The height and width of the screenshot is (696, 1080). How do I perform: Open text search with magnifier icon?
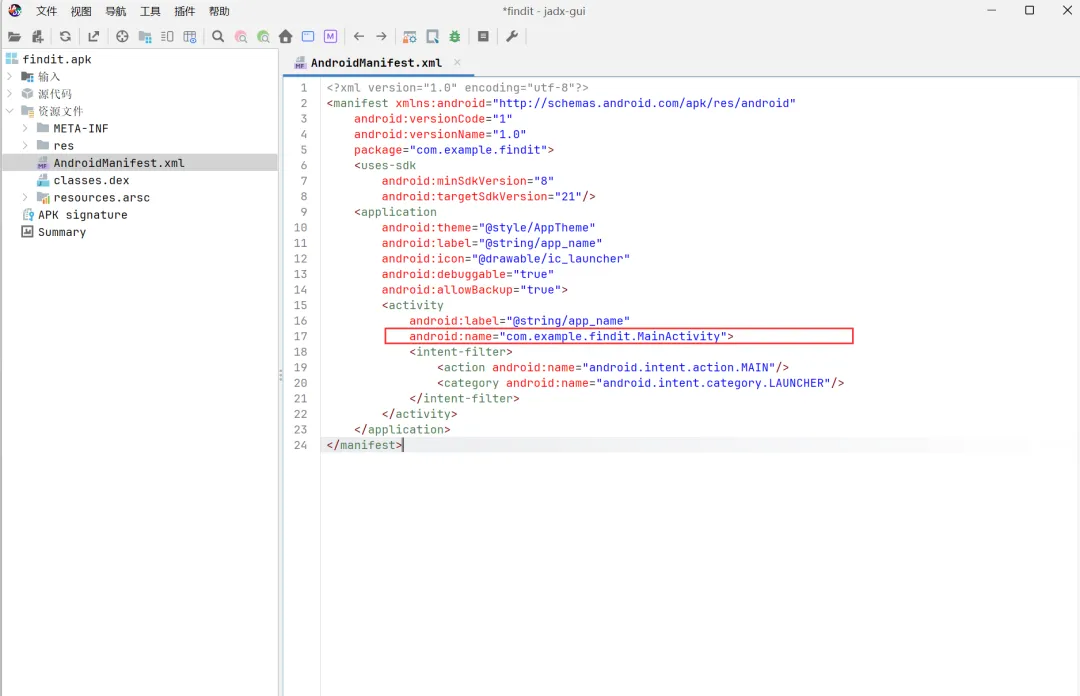[218, 37]
